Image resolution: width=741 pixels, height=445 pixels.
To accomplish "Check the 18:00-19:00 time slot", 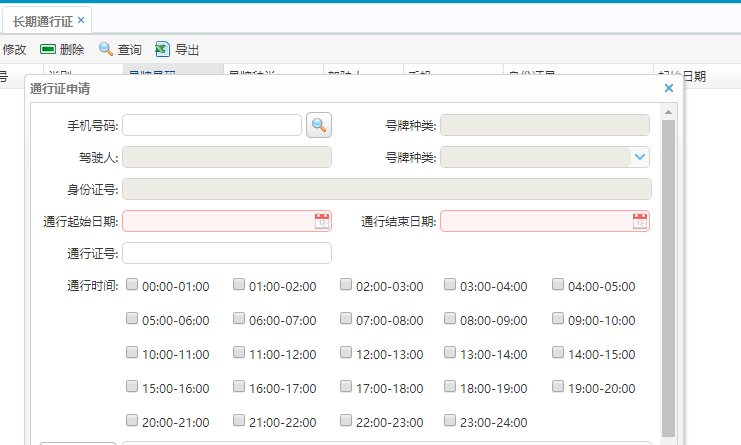I will tap(450, 386).
